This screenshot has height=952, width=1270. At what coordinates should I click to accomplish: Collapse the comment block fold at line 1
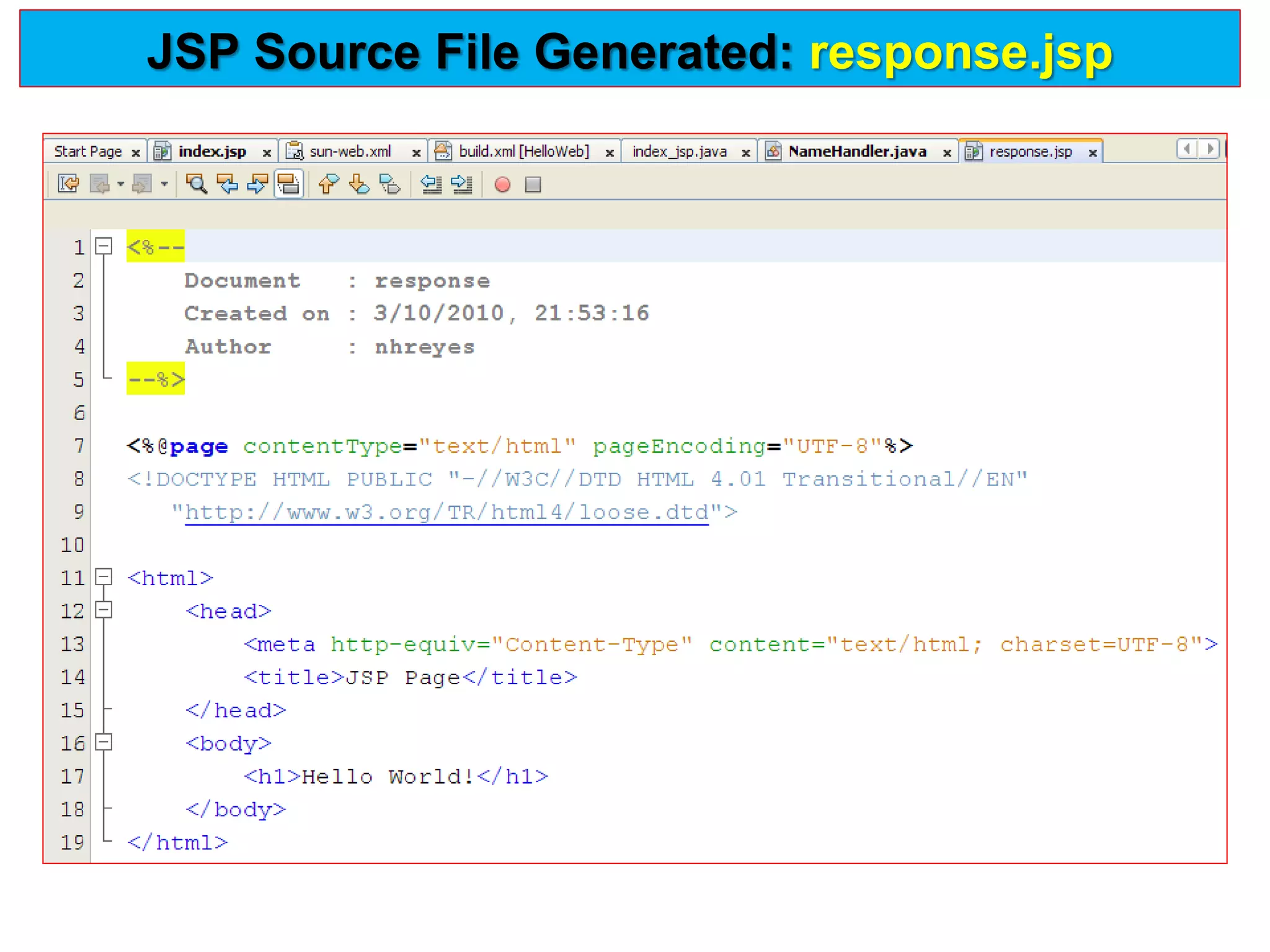coord(104,246)
